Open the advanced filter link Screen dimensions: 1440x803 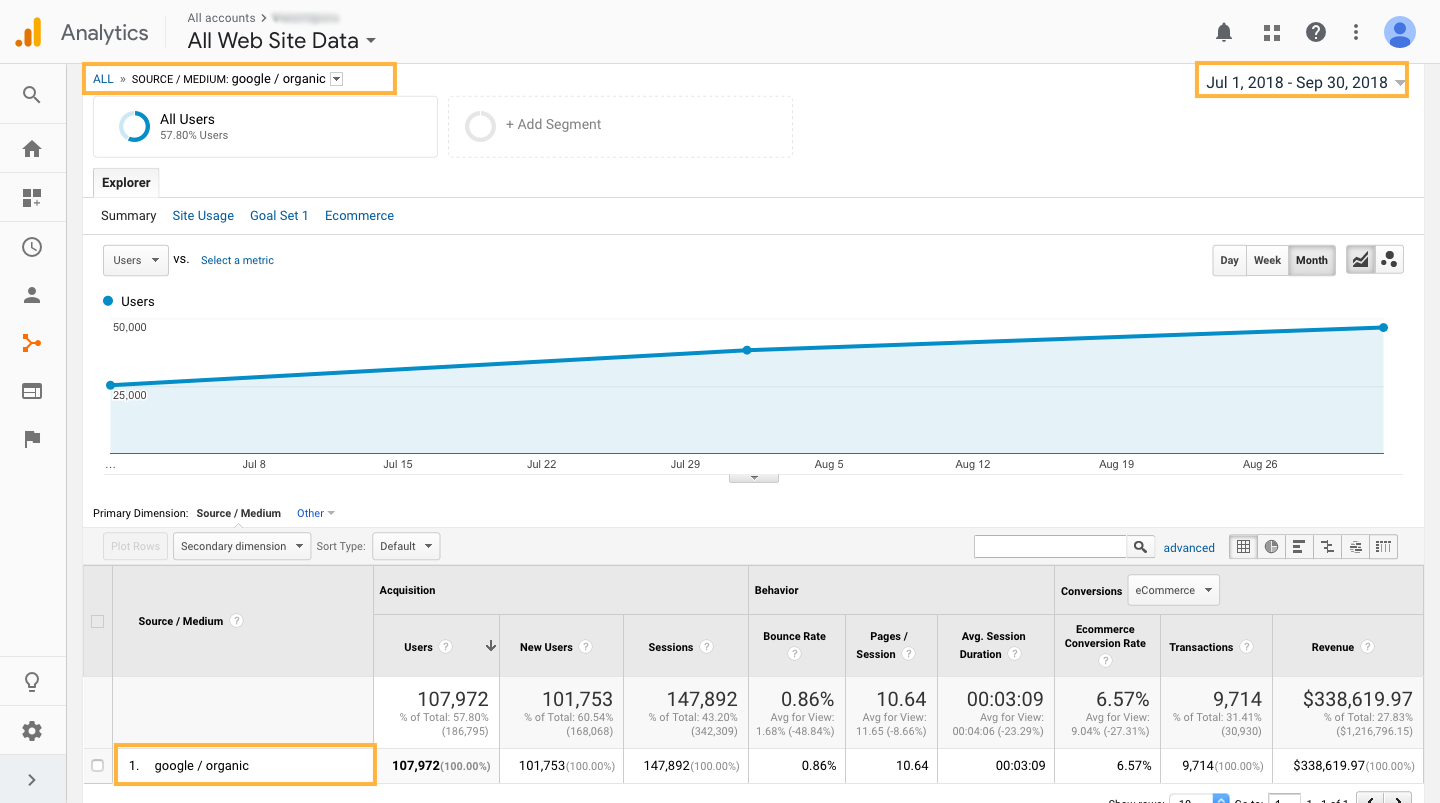(x=1189, y=548)
